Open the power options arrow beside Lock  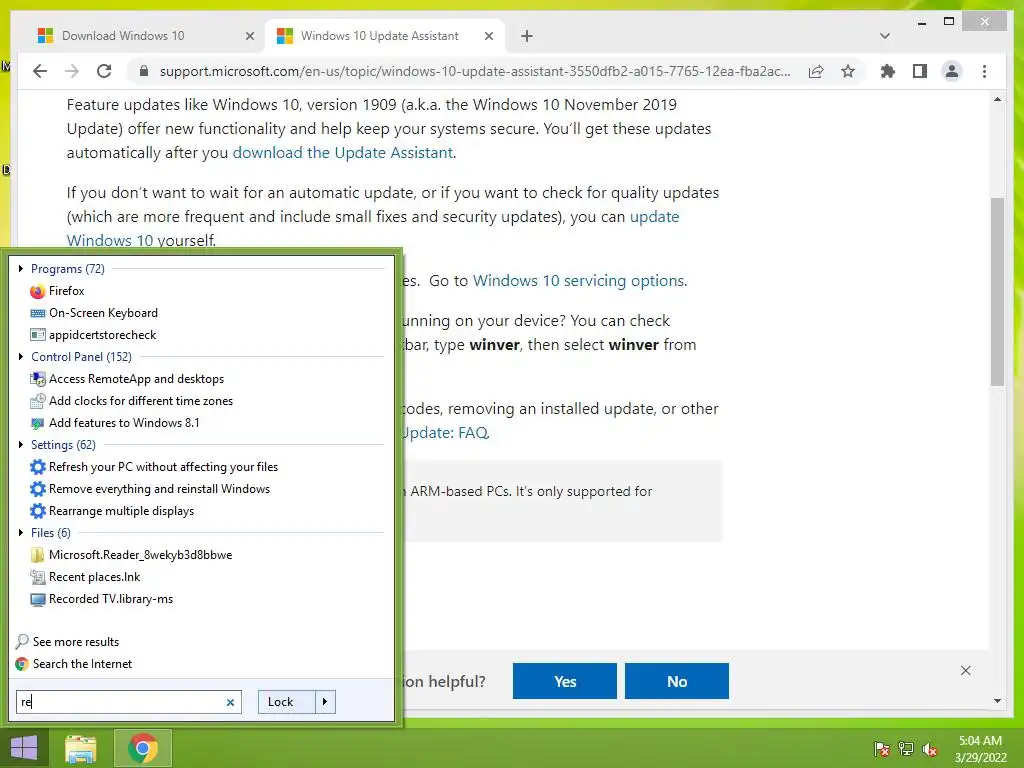click(325, 701)
